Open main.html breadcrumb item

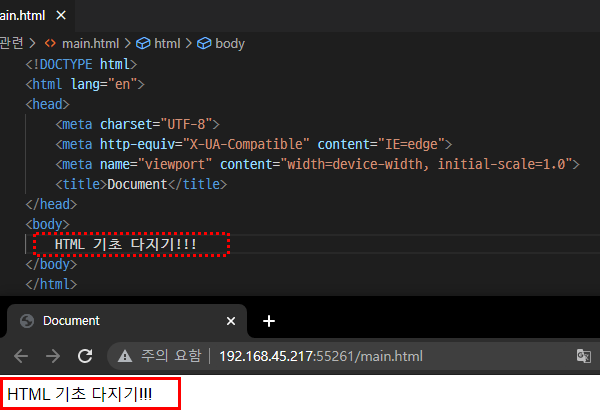[90, 44]
